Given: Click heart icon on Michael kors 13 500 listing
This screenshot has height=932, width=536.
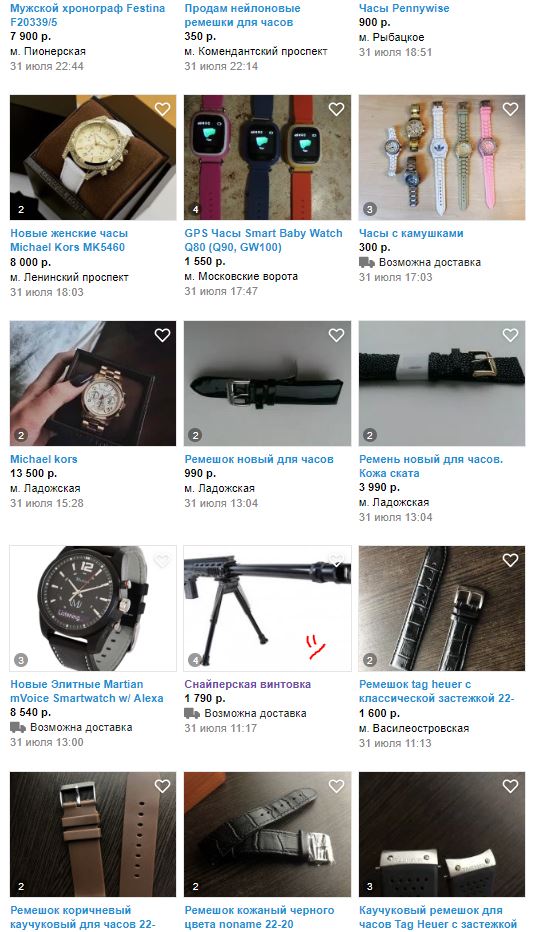Looking at the screenshot, I should (x=162, y=335).
